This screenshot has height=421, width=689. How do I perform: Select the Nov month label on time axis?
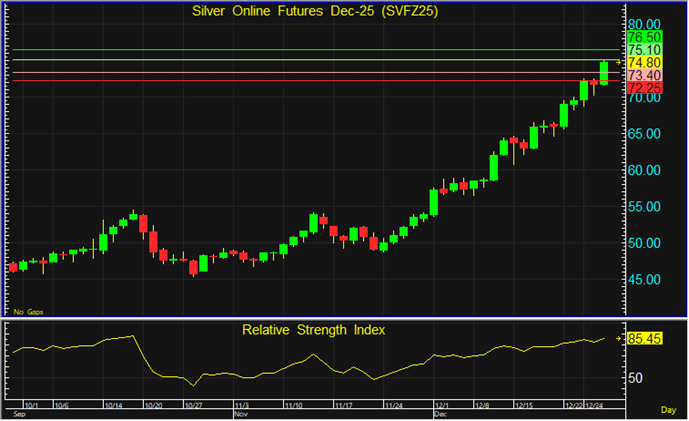(x=239, y=412)
